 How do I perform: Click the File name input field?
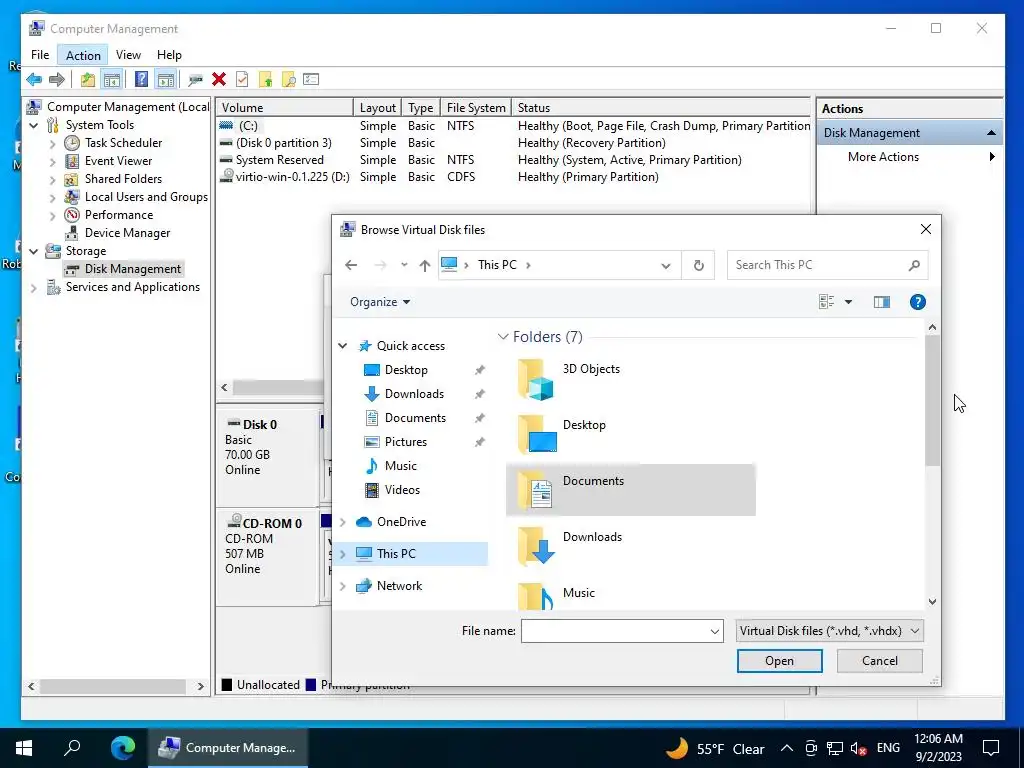pos(622,631)
